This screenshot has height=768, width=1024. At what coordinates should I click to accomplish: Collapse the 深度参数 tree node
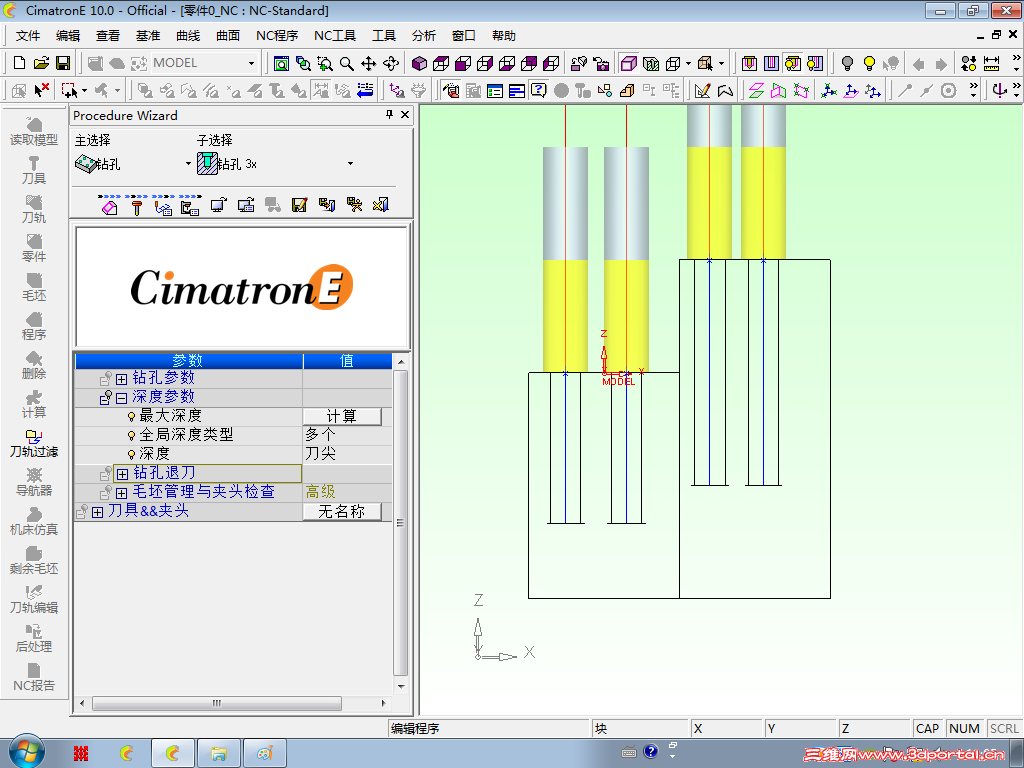(x=121, y=398)
